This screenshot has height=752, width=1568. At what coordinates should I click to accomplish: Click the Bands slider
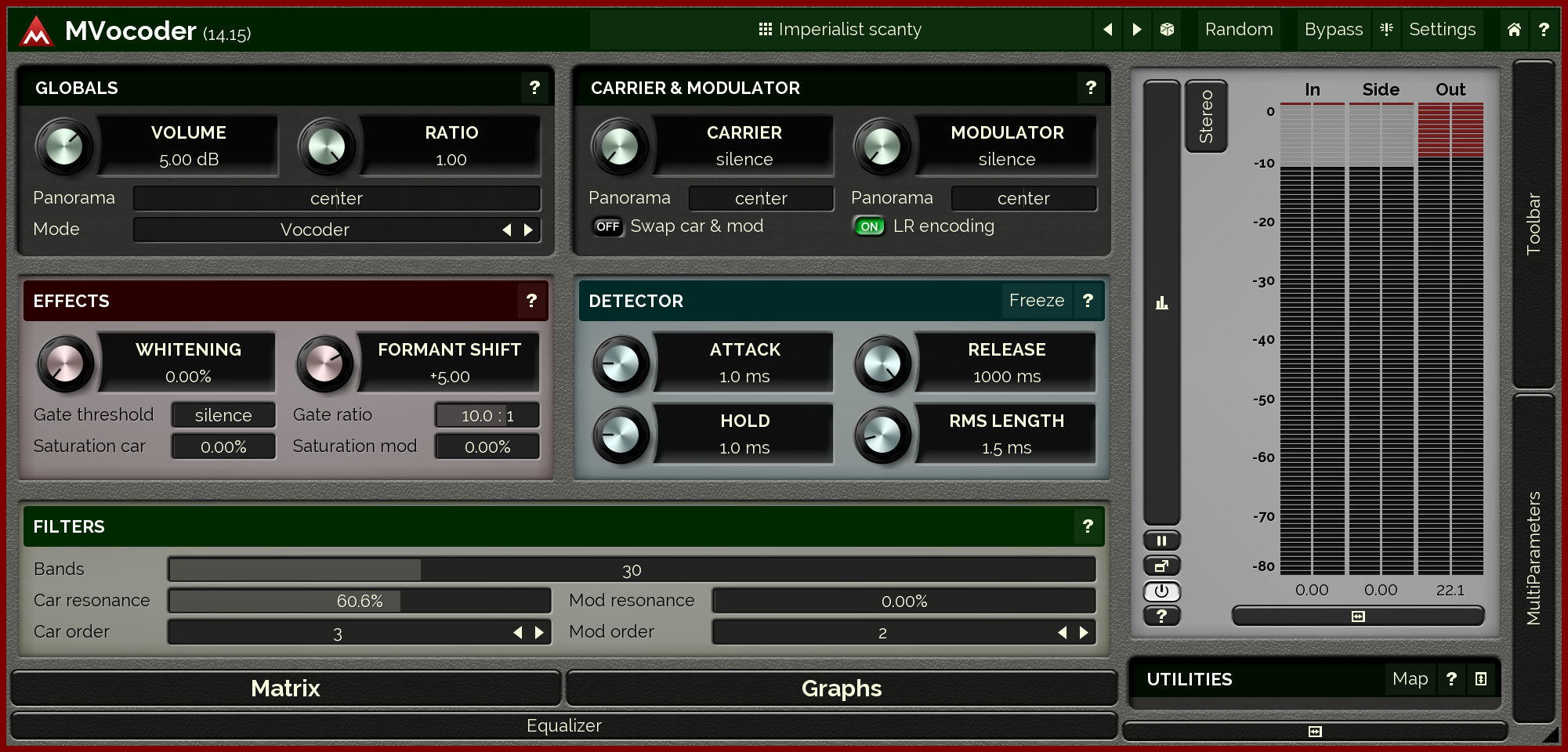click(x=631, y=569)
